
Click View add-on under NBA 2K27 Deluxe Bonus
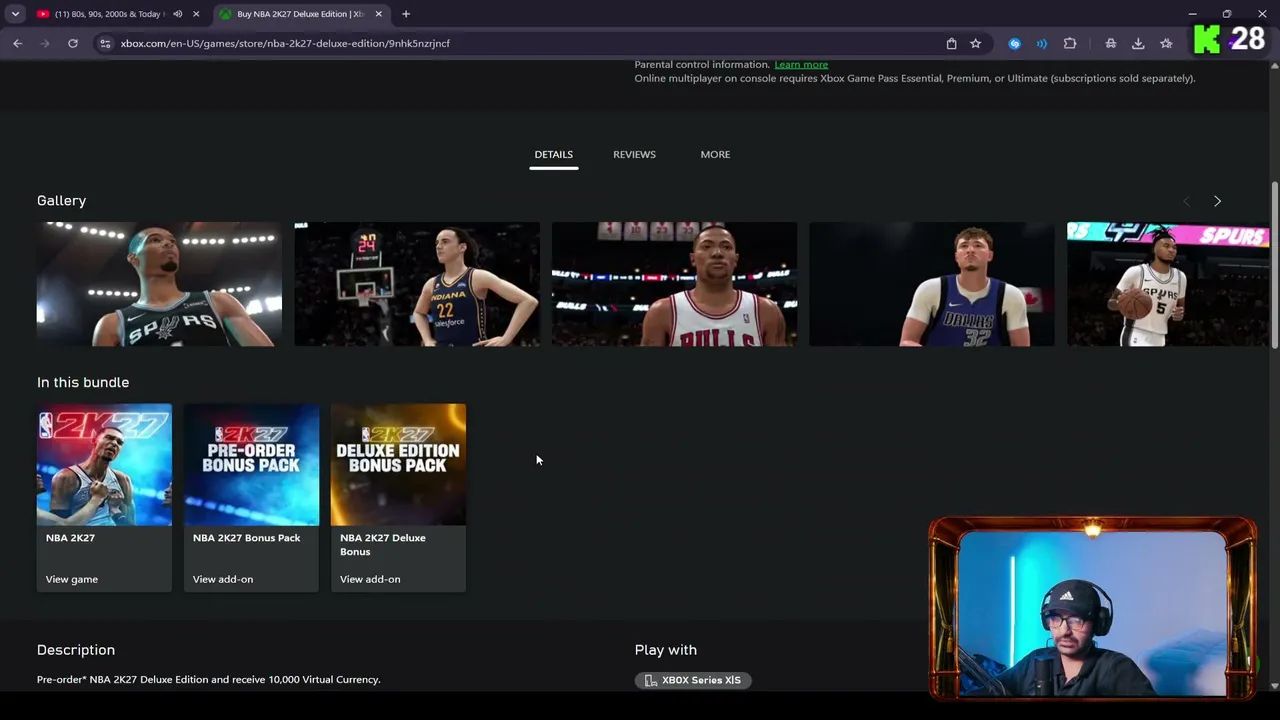[370, 579]
